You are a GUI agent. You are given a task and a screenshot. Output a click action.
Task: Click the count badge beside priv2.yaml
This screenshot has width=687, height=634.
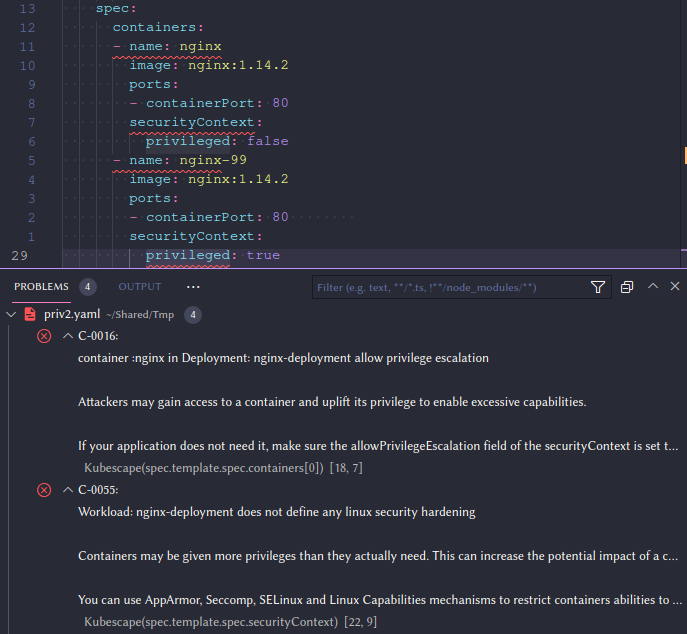pyautogui.click(x=193, y=315)
